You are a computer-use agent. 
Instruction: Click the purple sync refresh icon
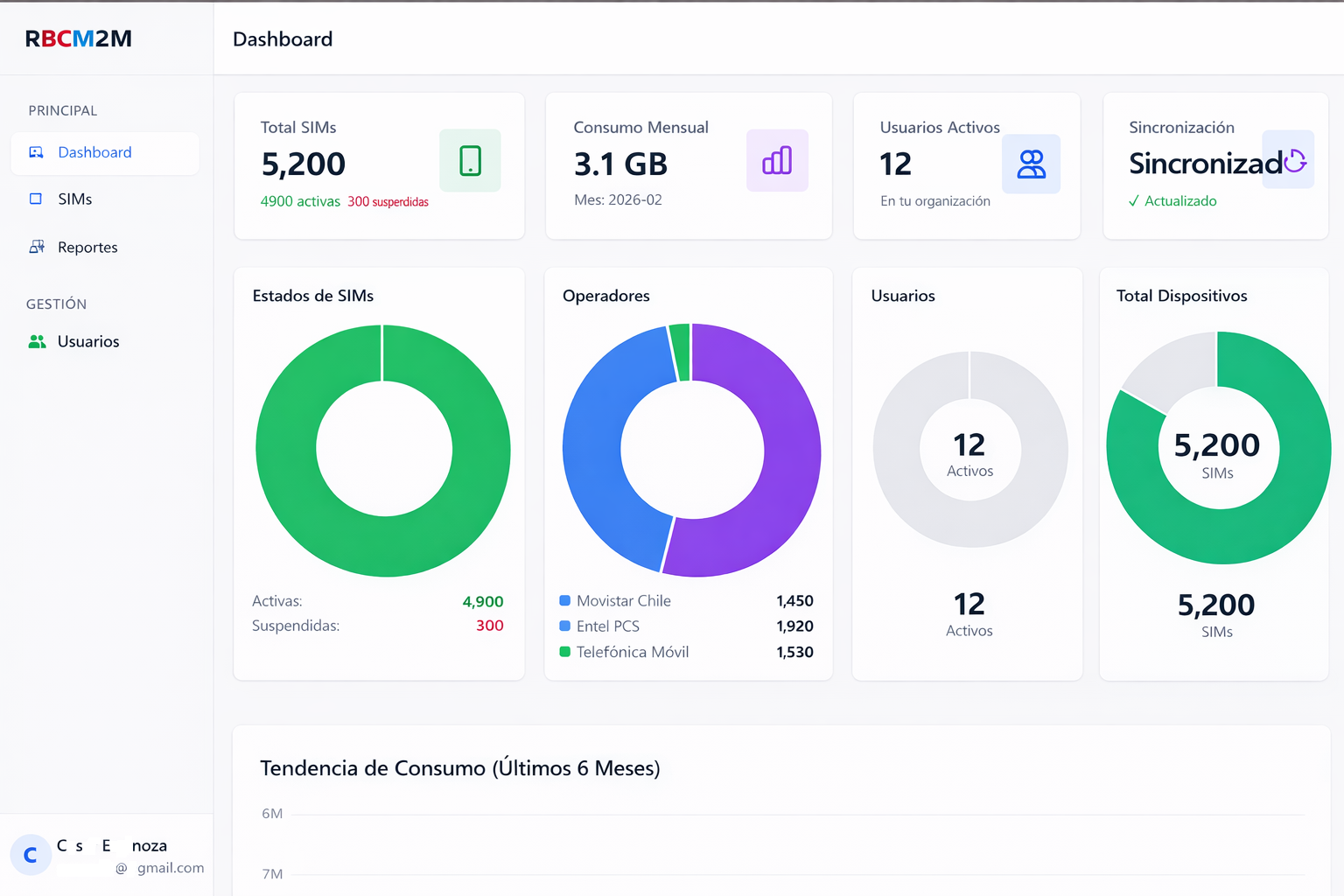pyautogui.click(x=1295, y=161)
